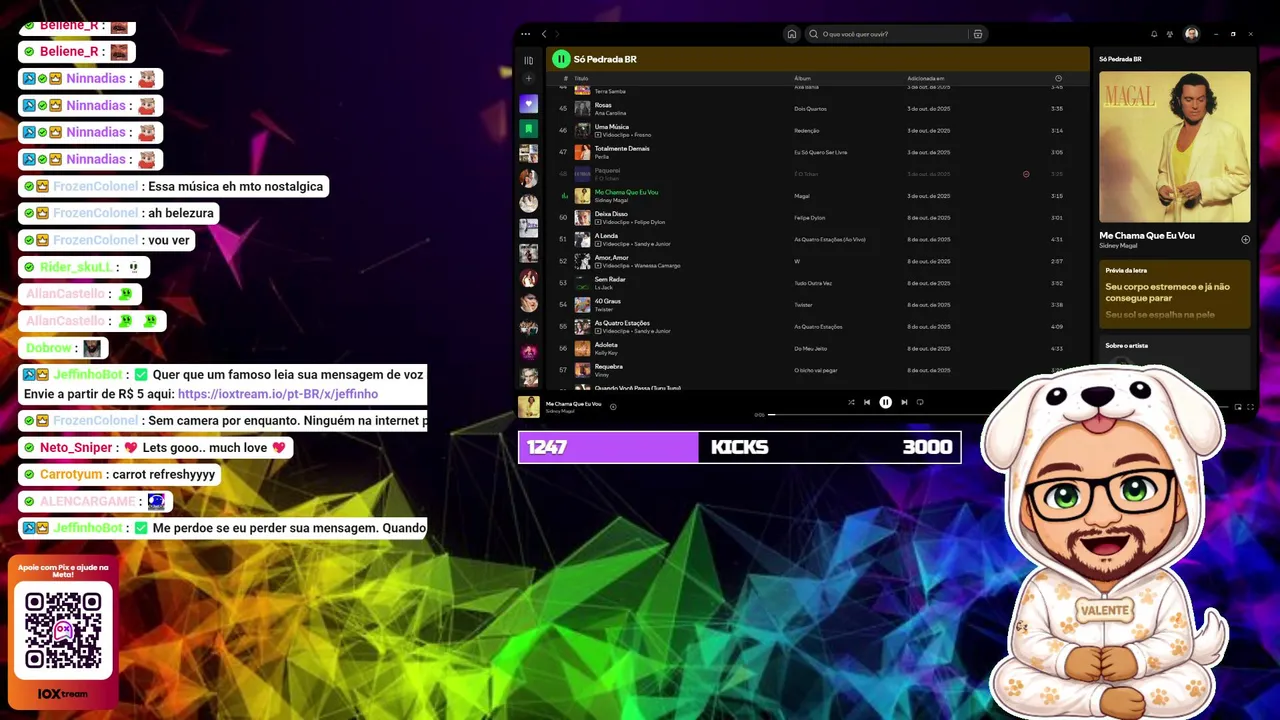Viewport: 1280px width, 720px height.
Task: Open album link Tudo Outra Vez
Action: pyautogui.click(x=813, y=283)
